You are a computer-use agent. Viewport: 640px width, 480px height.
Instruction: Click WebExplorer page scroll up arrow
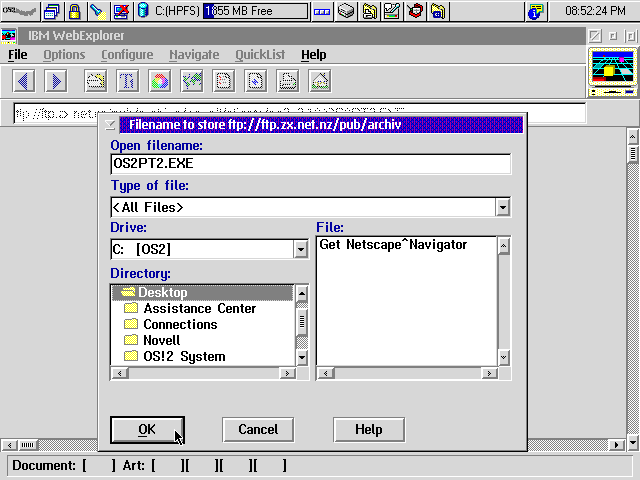tap(633, 137)
